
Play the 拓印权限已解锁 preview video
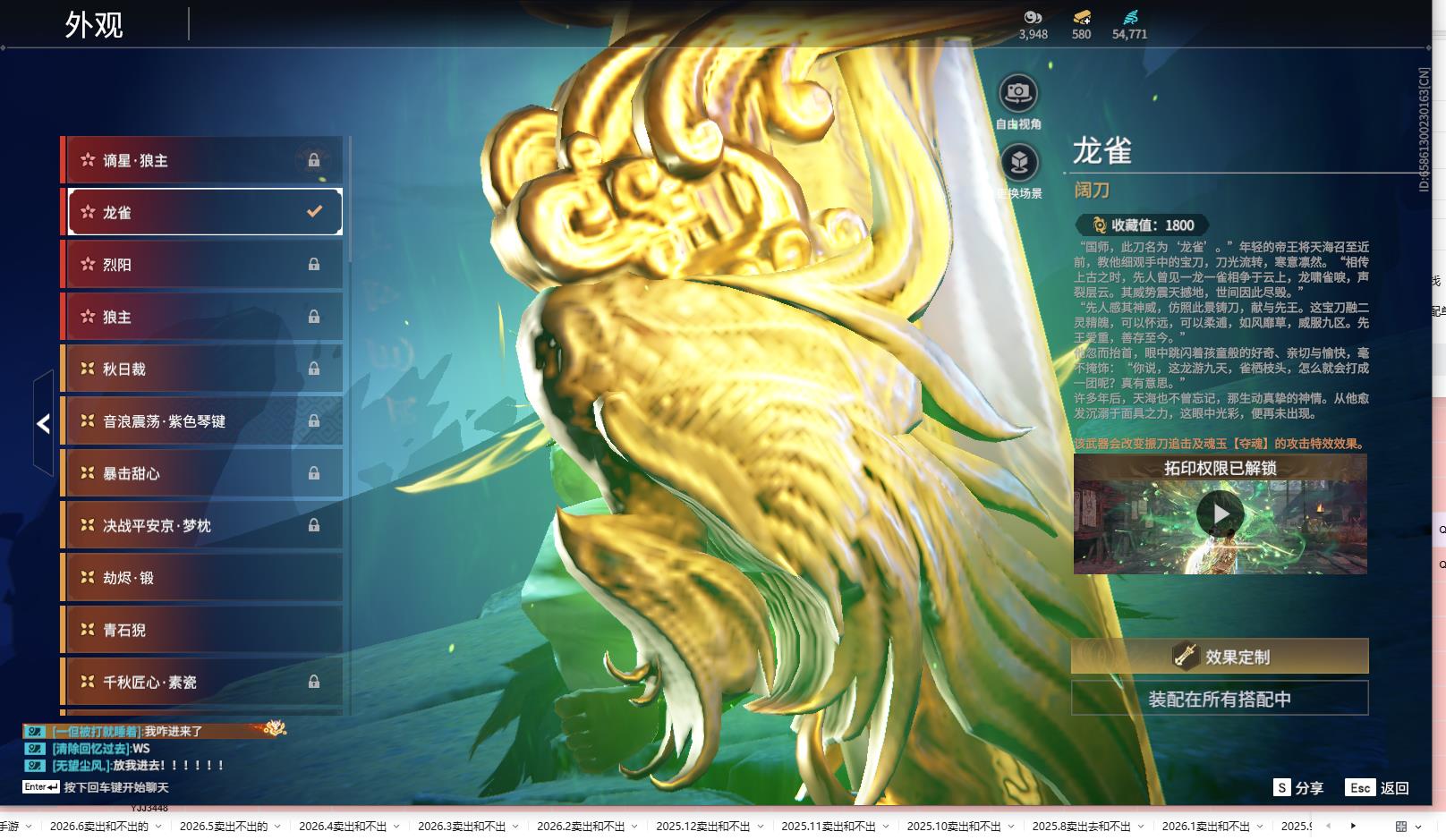tap(1221, 513)
